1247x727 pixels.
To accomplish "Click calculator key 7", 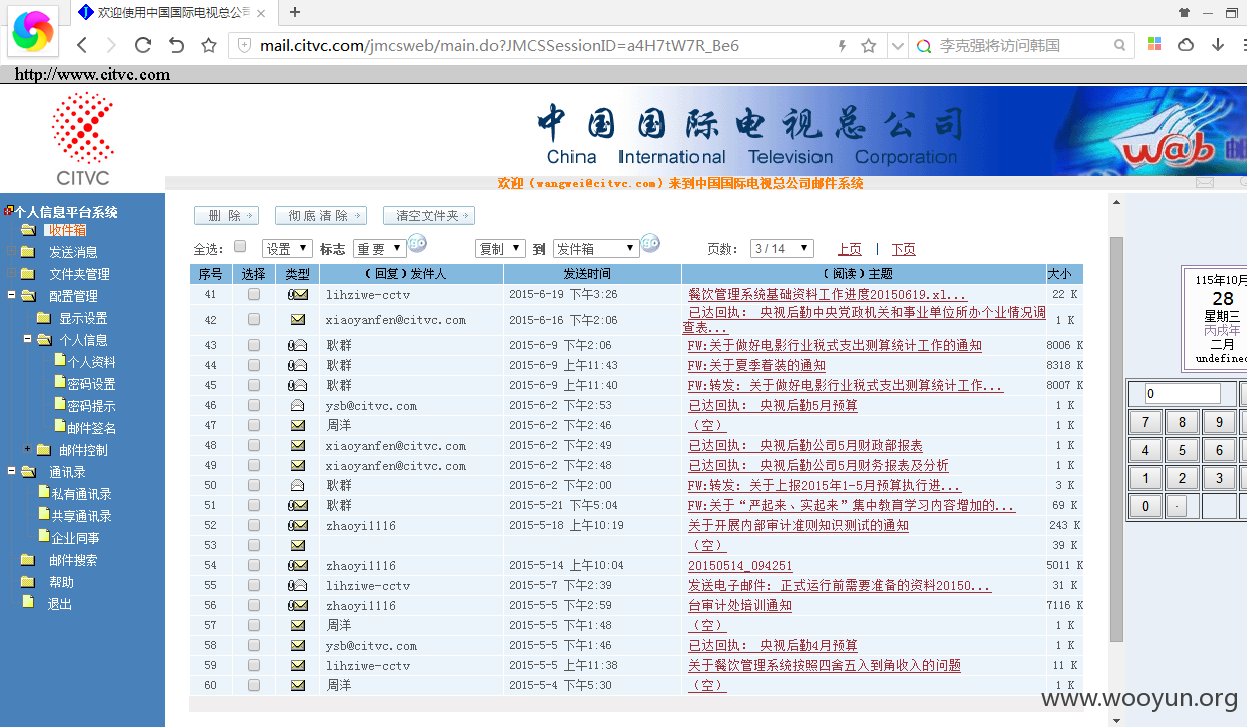I will point(1145,422).
